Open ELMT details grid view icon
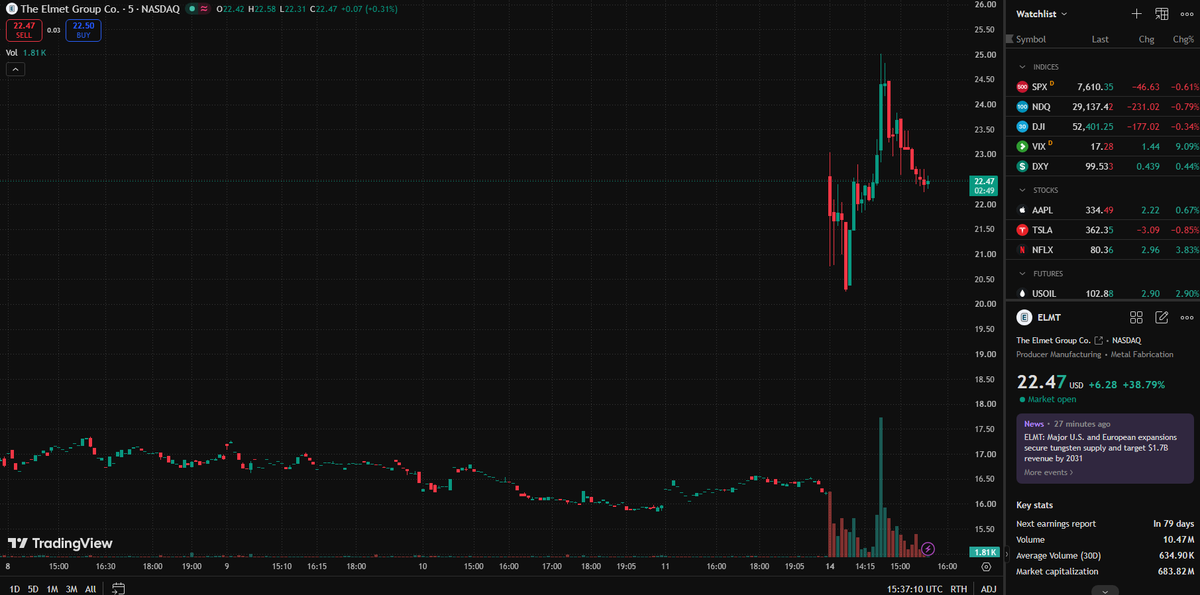Screen dimensions: 1200x595 [1136, 317]
